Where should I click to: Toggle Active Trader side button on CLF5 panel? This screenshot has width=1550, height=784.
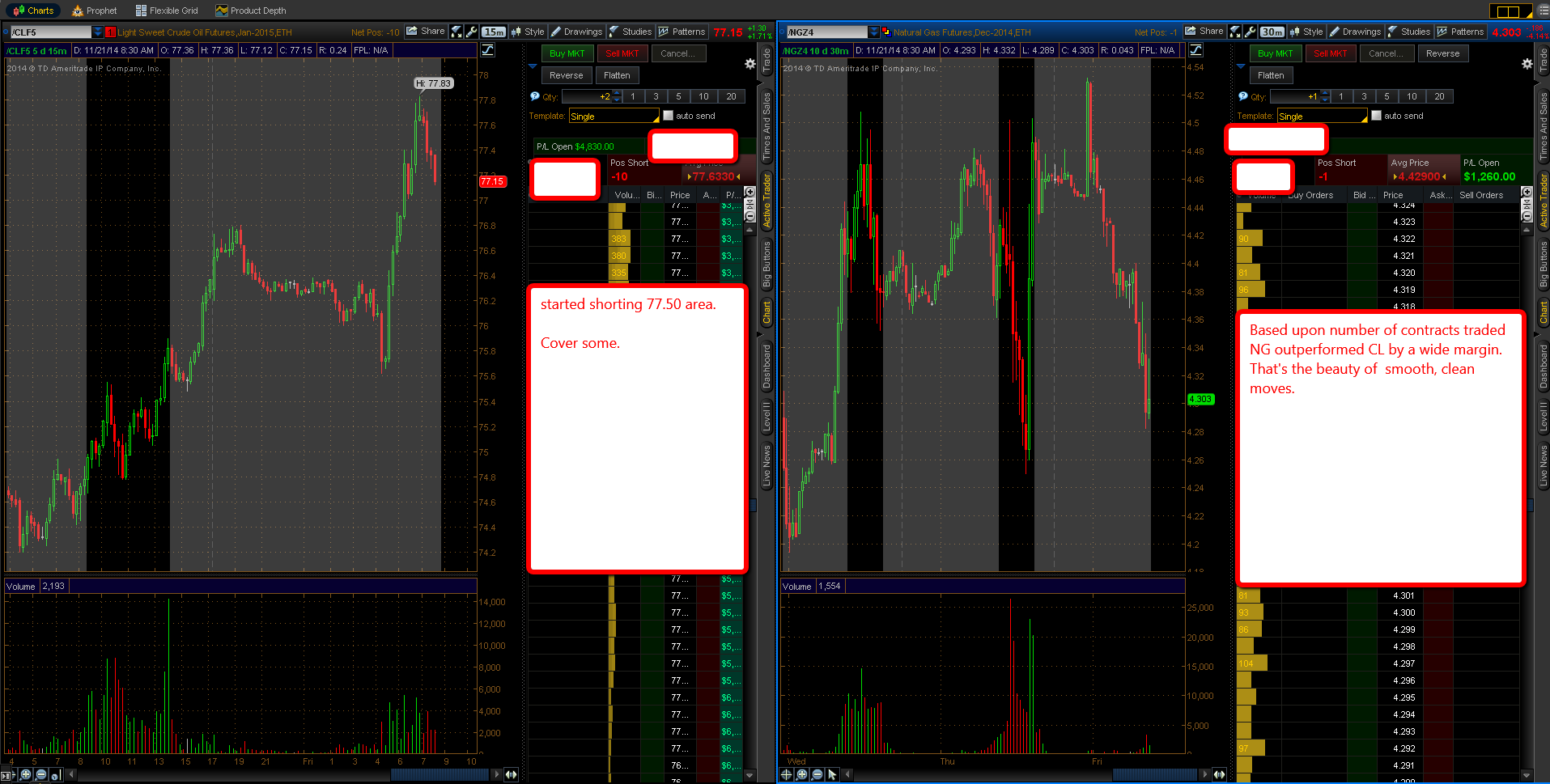[767, 200]
